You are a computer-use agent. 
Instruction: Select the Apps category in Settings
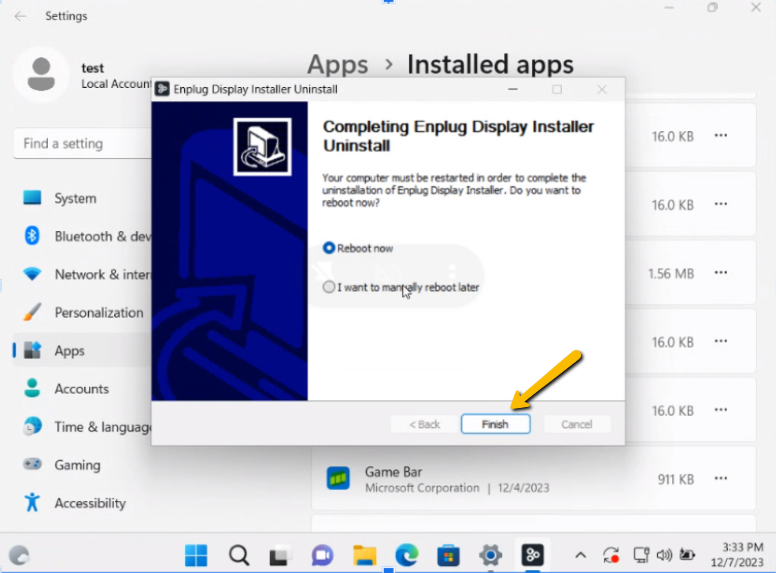point(82,351)
